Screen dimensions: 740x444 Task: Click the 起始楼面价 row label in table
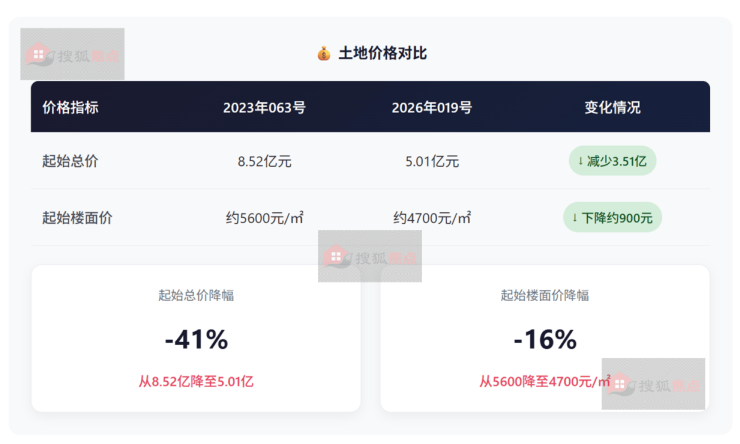77,217
